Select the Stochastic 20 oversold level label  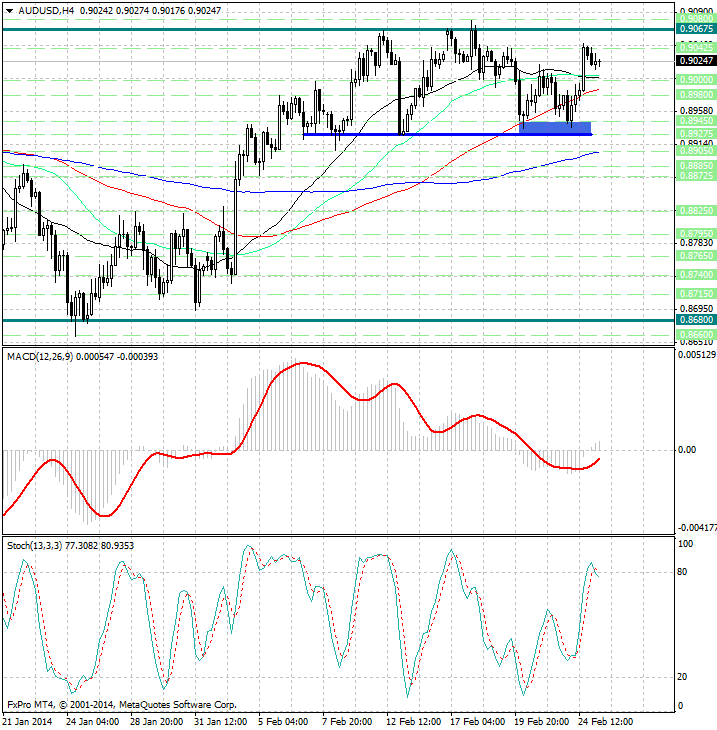coord(682,677)
